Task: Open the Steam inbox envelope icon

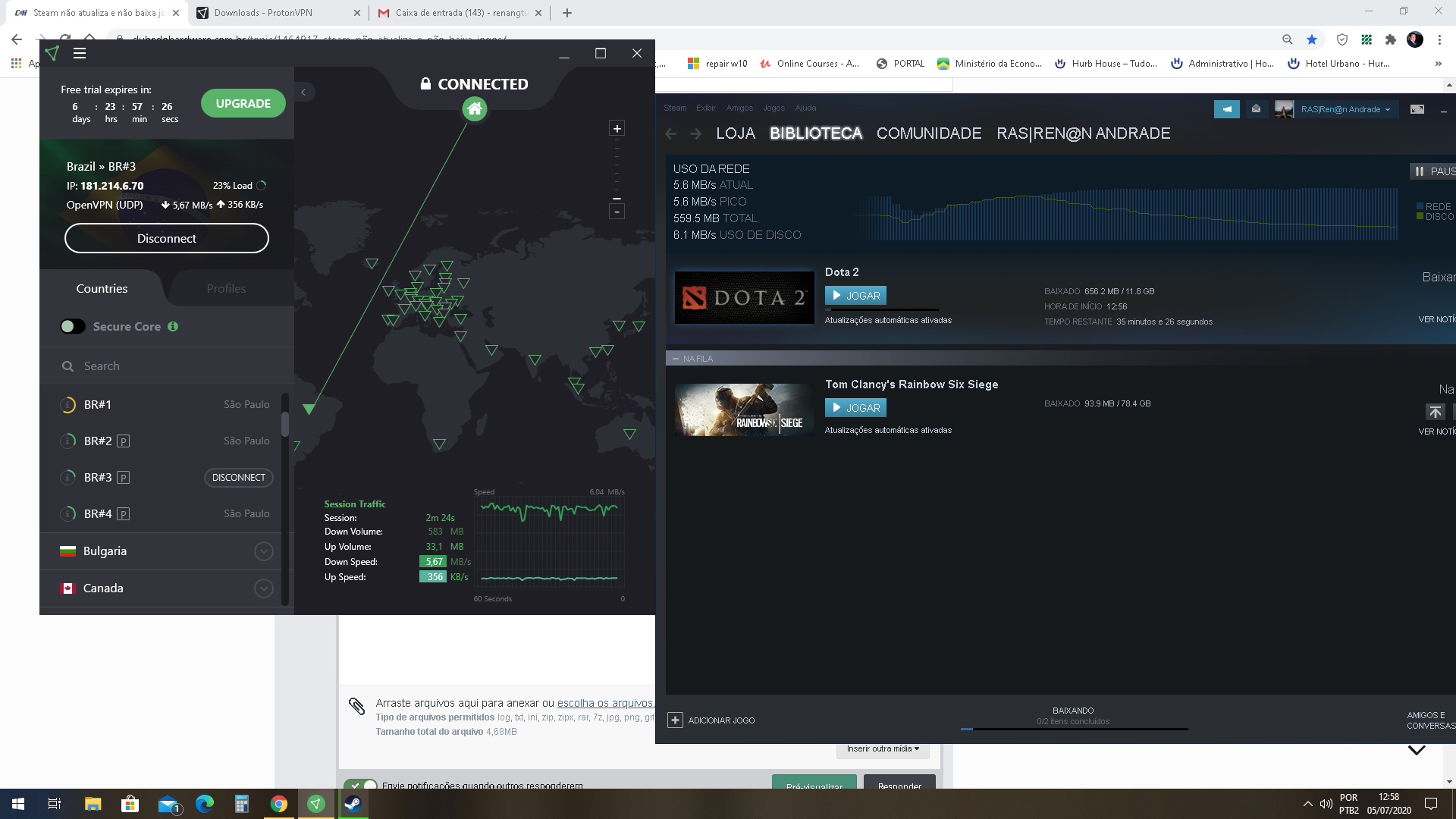Action: [x=1256, y=109]
